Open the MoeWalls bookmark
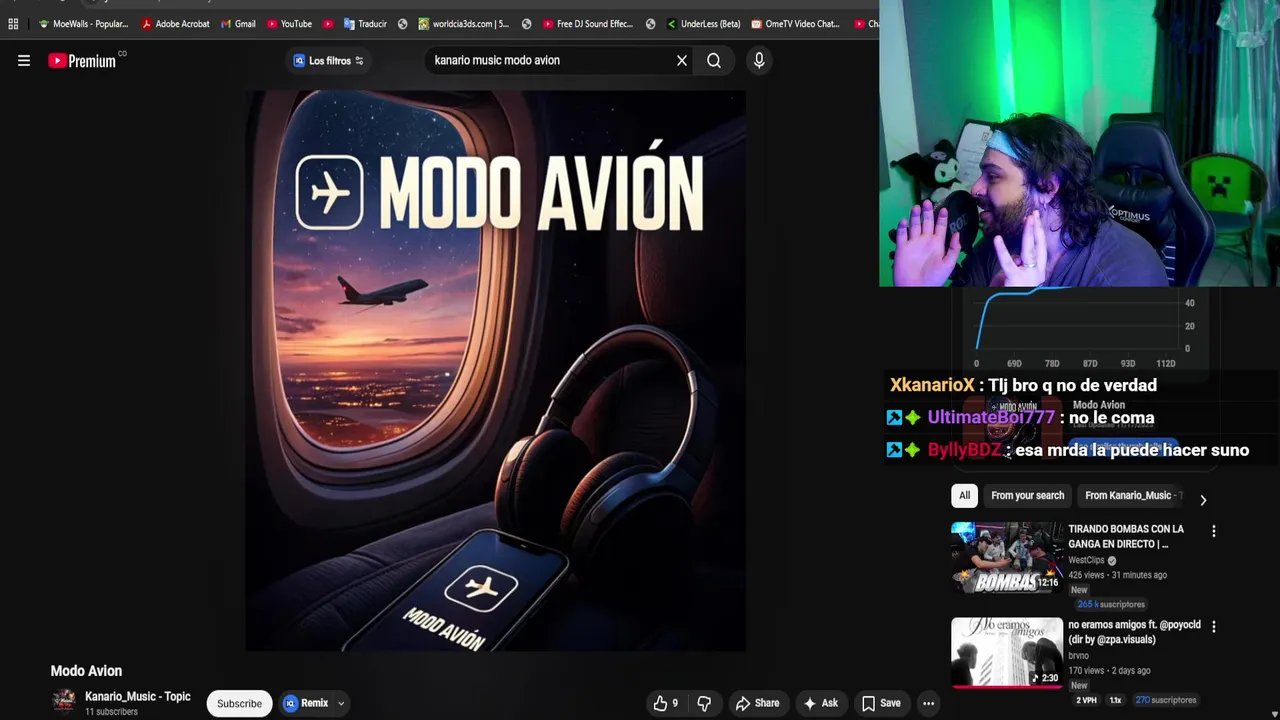 pyautogui.click(x=84, y=24)
